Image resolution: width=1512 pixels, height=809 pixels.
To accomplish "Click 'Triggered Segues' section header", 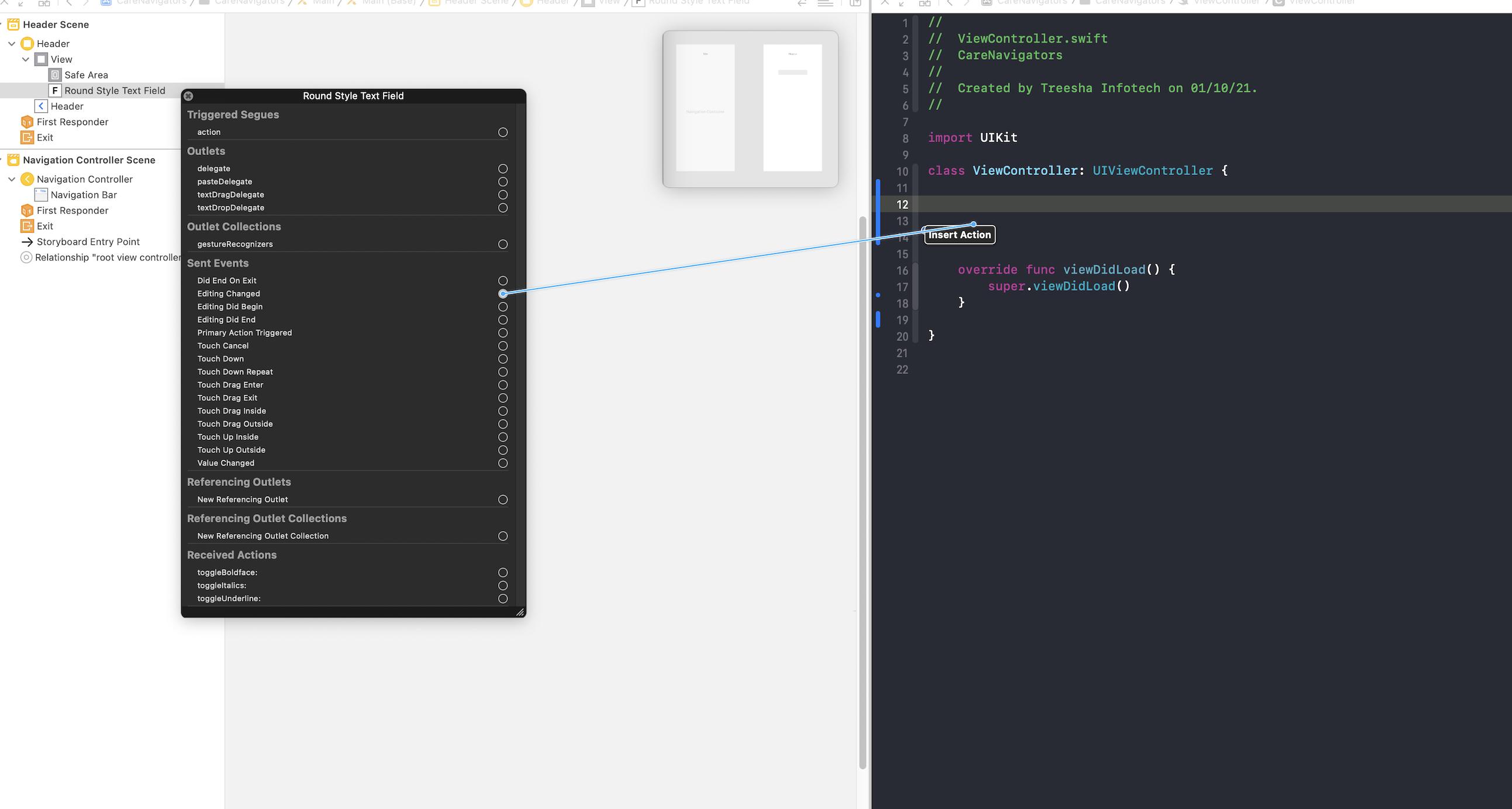I will click(233, 115).
